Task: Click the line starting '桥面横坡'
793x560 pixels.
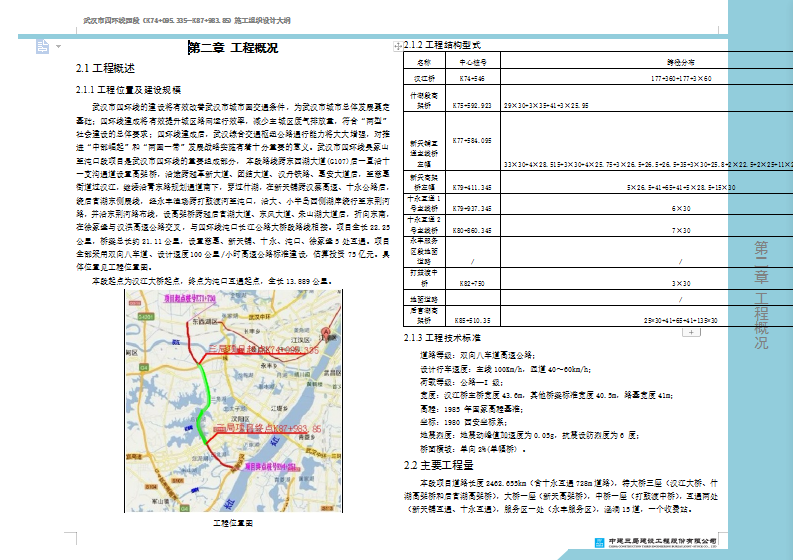Action: coord(472,448)
